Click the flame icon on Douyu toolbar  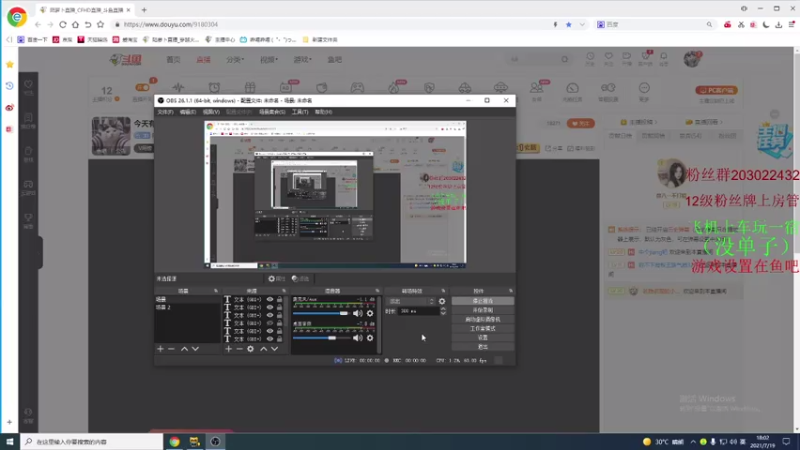[394, 88]
